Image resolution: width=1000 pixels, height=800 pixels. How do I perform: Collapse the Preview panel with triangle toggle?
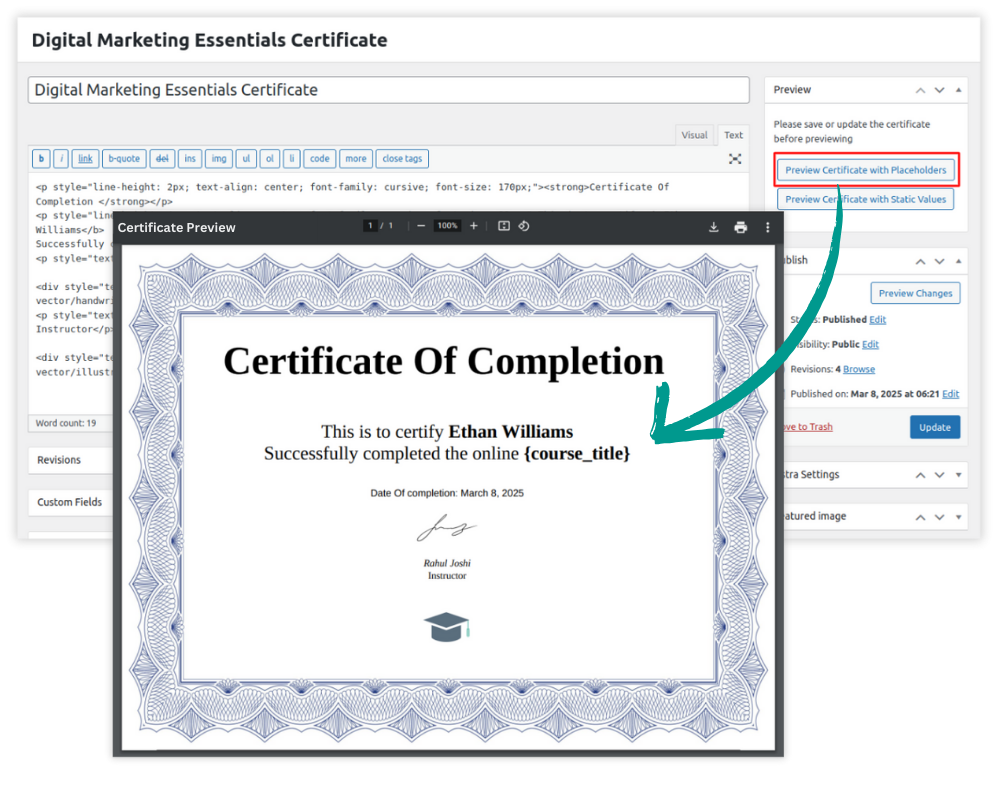(x=958, y=90)
